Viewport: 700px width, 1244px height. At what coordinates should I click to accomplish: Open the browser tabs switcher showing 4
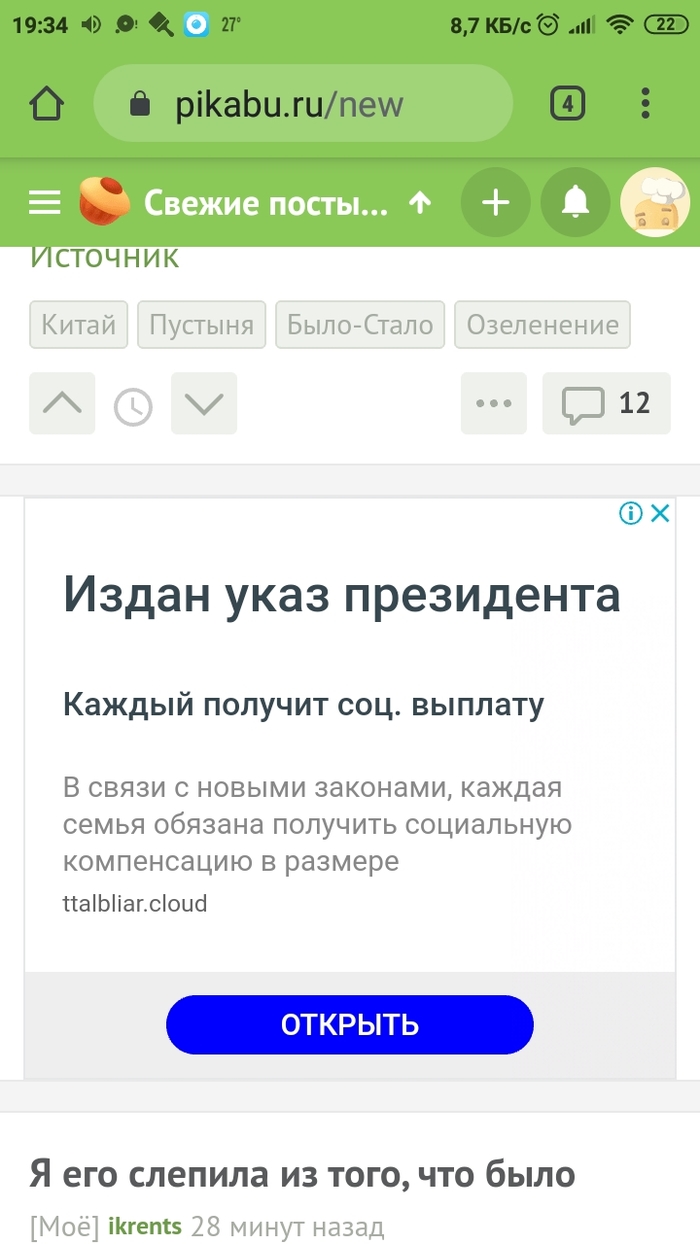click(x=567, y=104)
